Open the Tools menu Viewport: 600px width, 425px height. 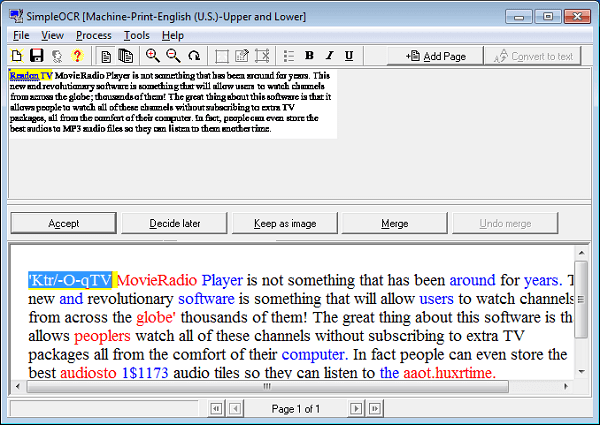click(136, 36)
